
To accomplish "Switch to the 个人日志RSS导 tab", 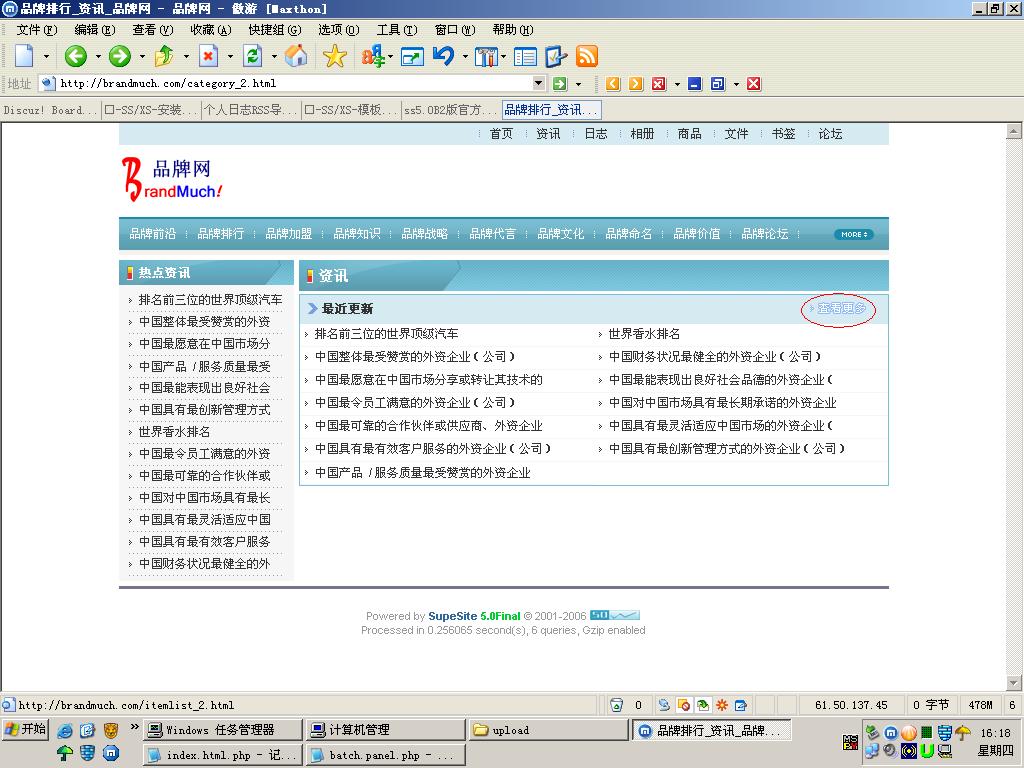I will coord(250,110).
